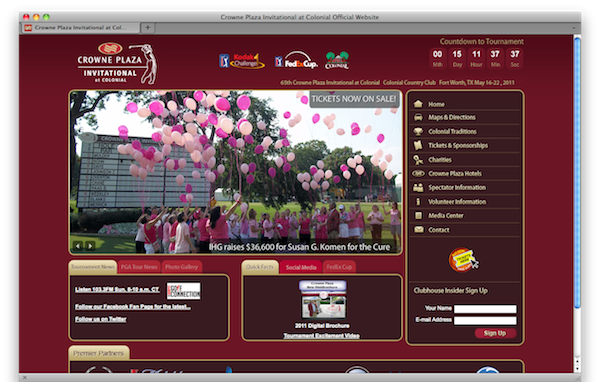Click the 'IHG raises $36,600' slide caption

300,247
